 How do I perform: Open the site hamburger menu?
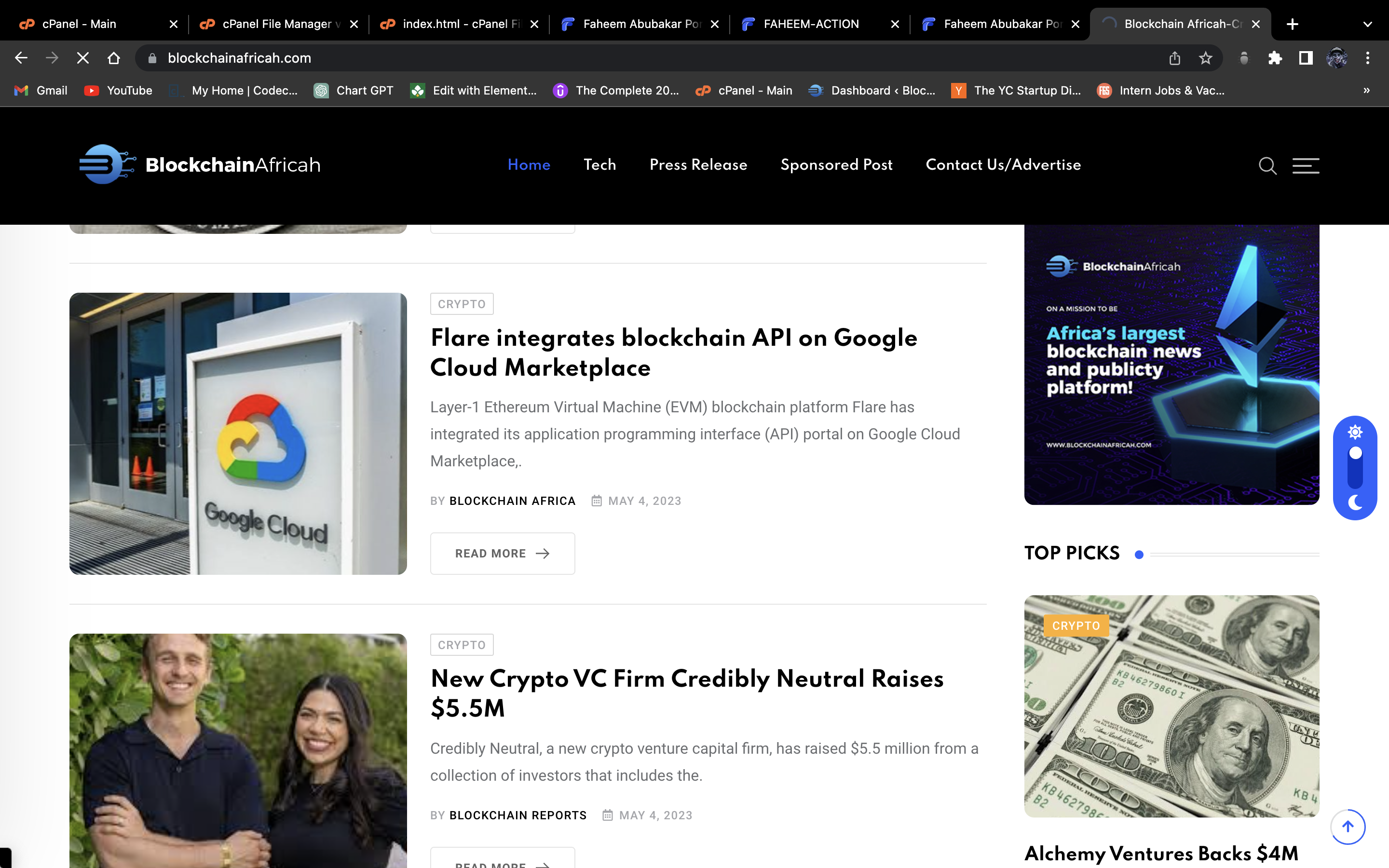click(1306, 165)
